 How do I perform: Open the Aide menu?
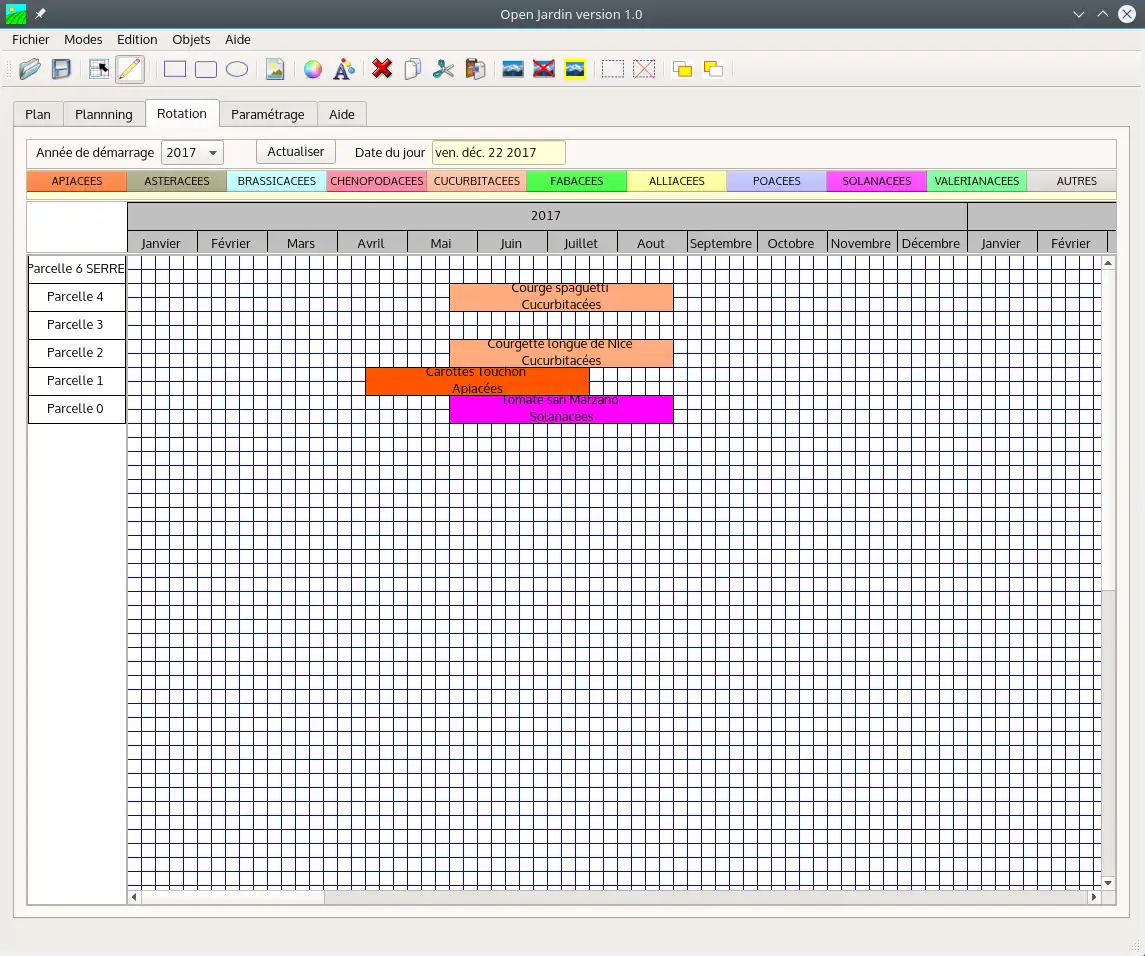[x=237, y=39]
